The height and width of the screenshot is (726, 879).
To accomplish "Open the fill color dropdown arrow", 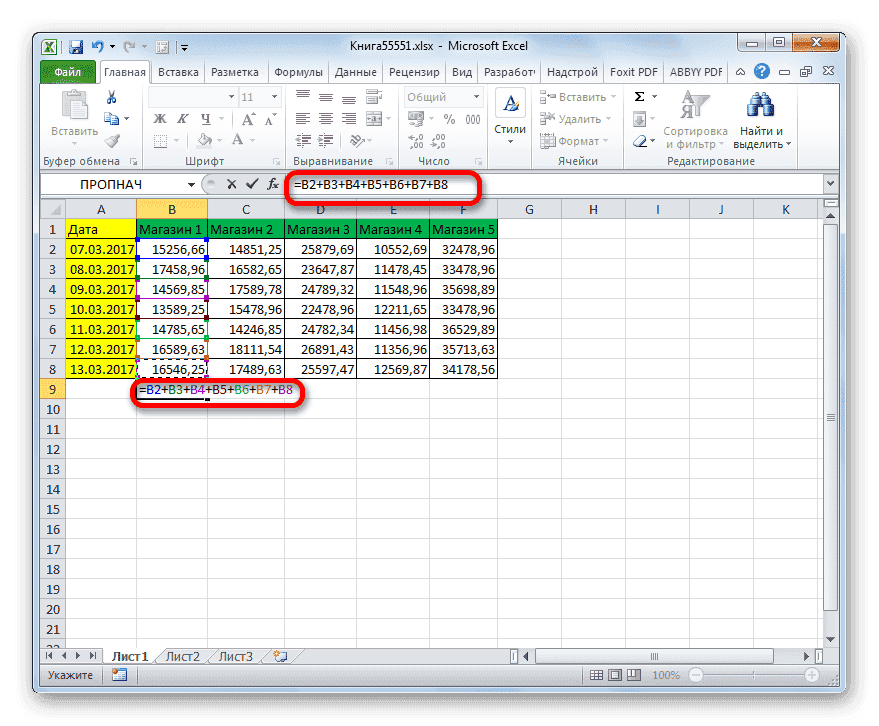I will pyautogui.click(x=219, y=140).
